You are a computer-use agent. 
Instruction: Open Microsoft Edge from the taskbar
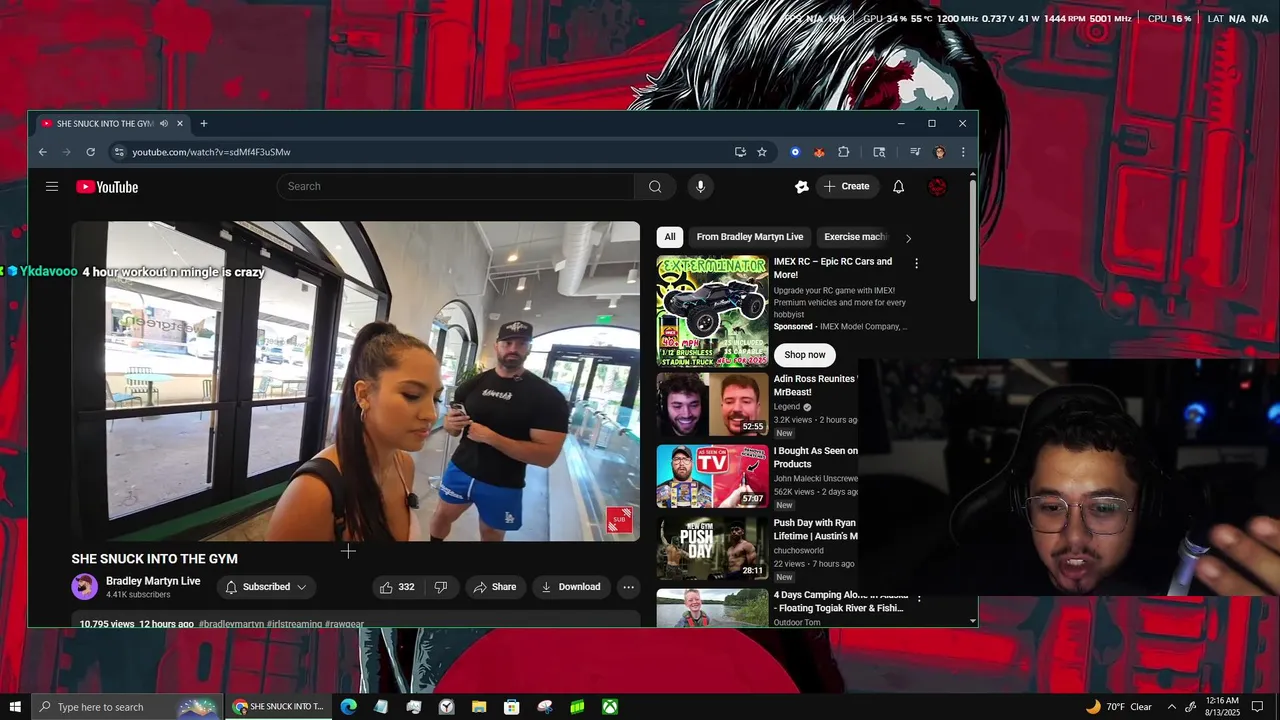[348, 707]
